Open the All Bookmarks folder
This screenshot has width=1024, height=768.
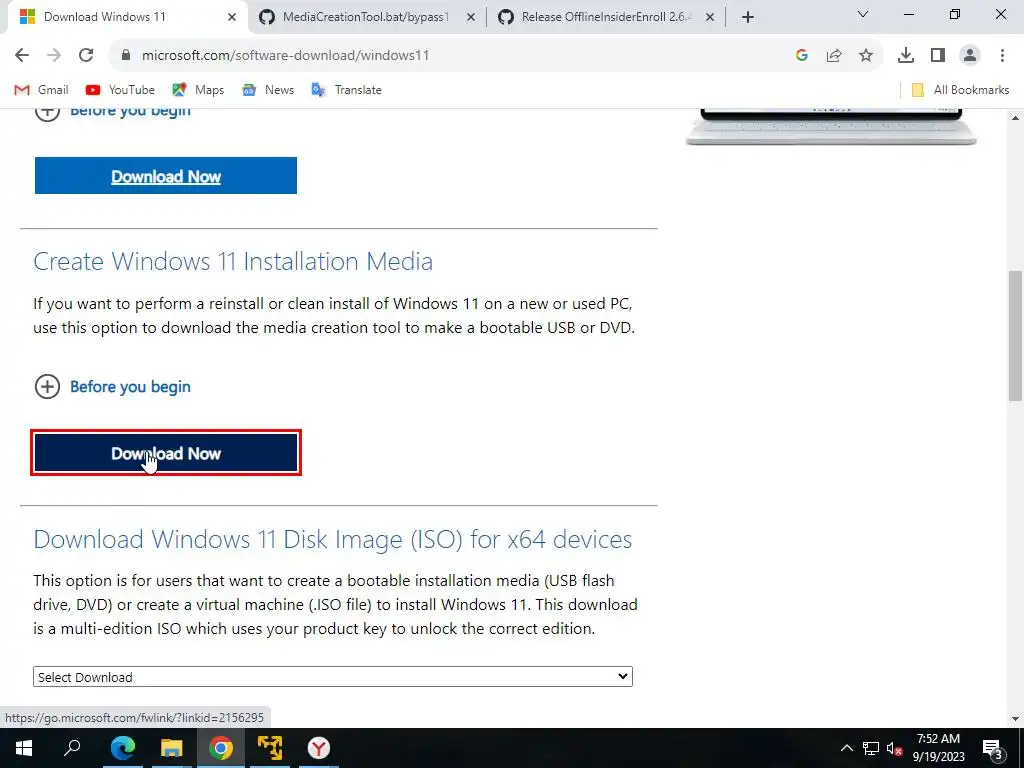tap(960, 90)
